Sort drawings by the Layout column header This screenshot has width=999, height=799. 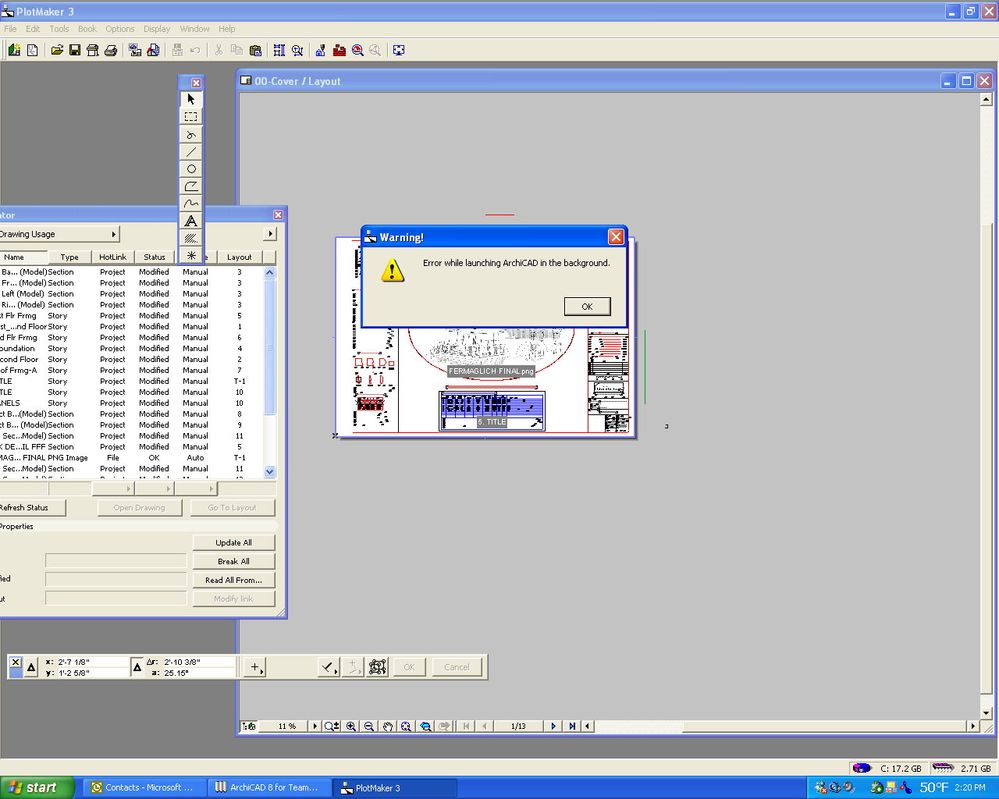239,257
